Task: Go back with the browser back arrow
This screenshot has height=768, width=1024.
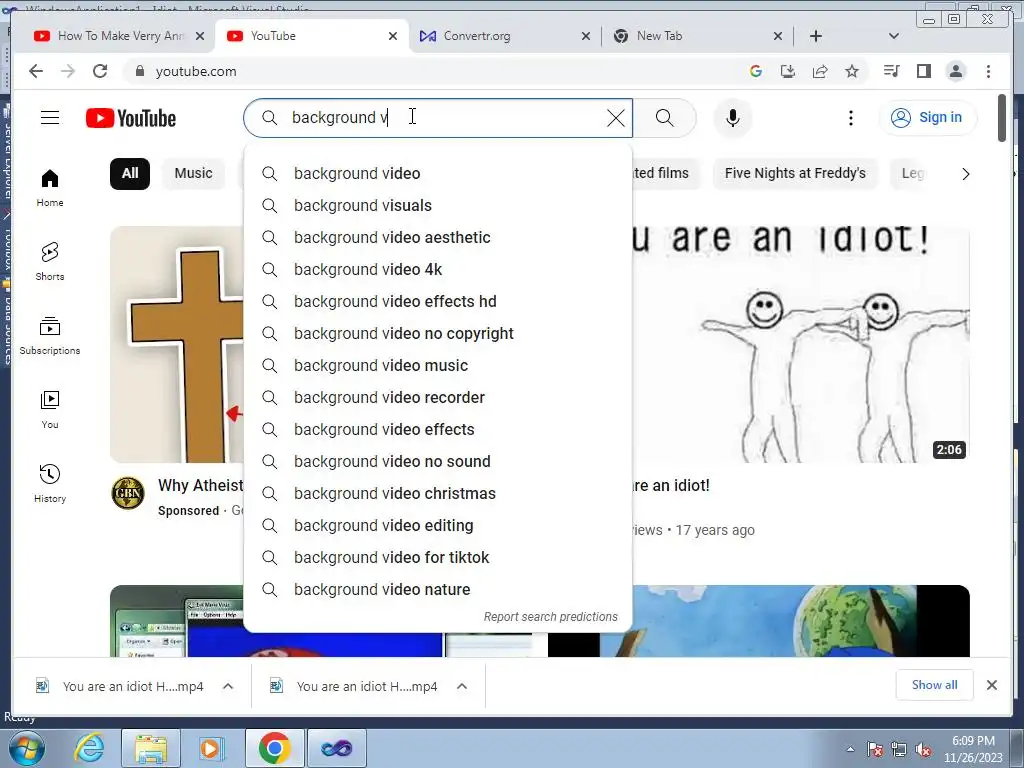Action: click(36, 71)
